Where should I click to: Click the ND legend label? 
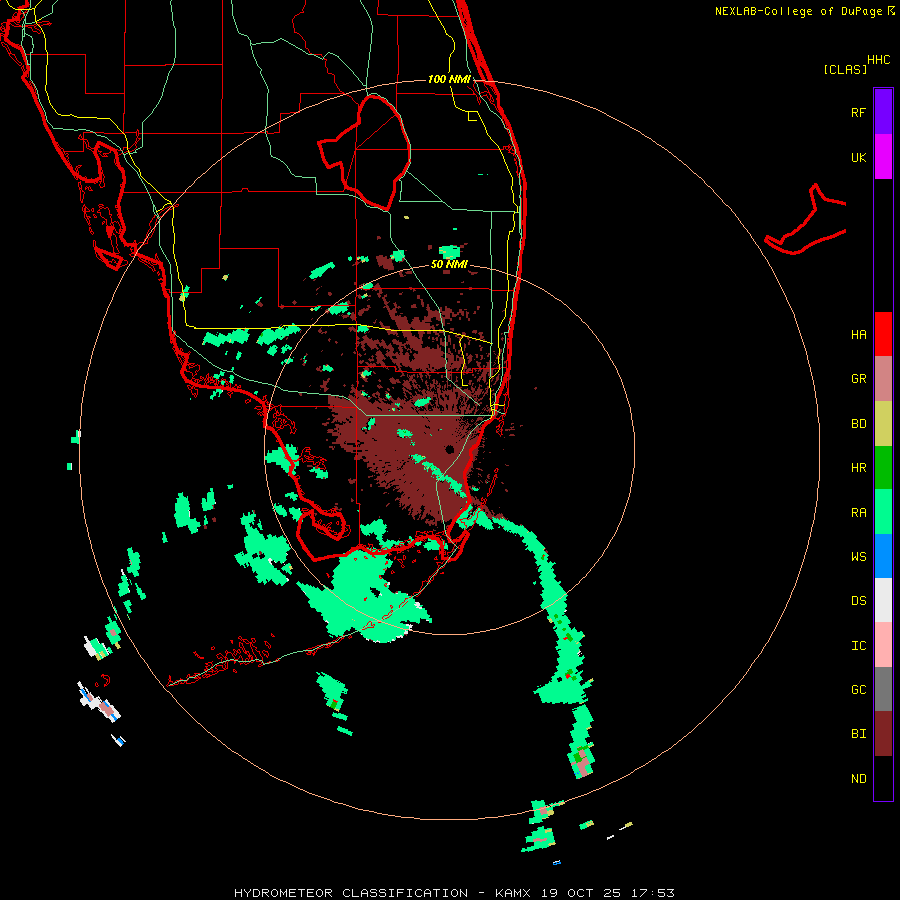[858, 779]
